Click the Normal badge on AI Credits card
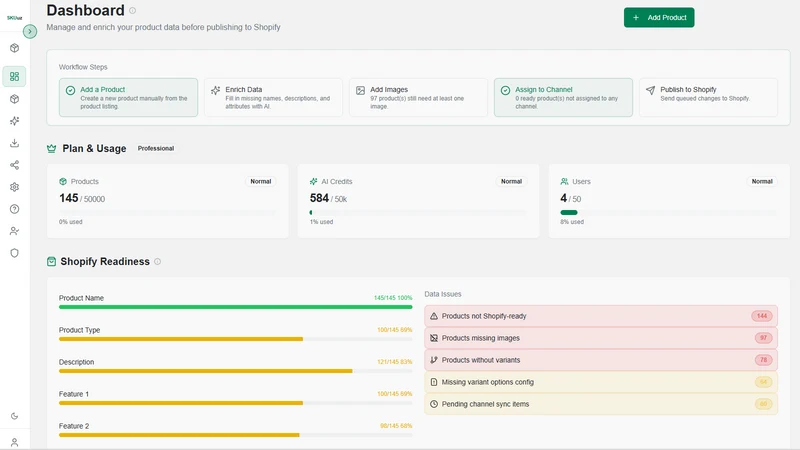 pos(511,181)
